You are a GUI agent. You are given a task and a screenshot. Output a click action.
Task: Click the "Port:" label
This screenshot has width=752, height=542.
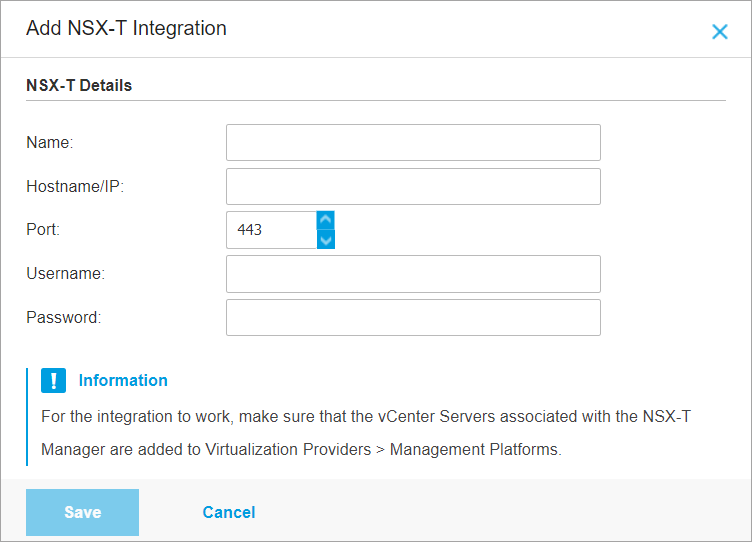tap(43, 230)
